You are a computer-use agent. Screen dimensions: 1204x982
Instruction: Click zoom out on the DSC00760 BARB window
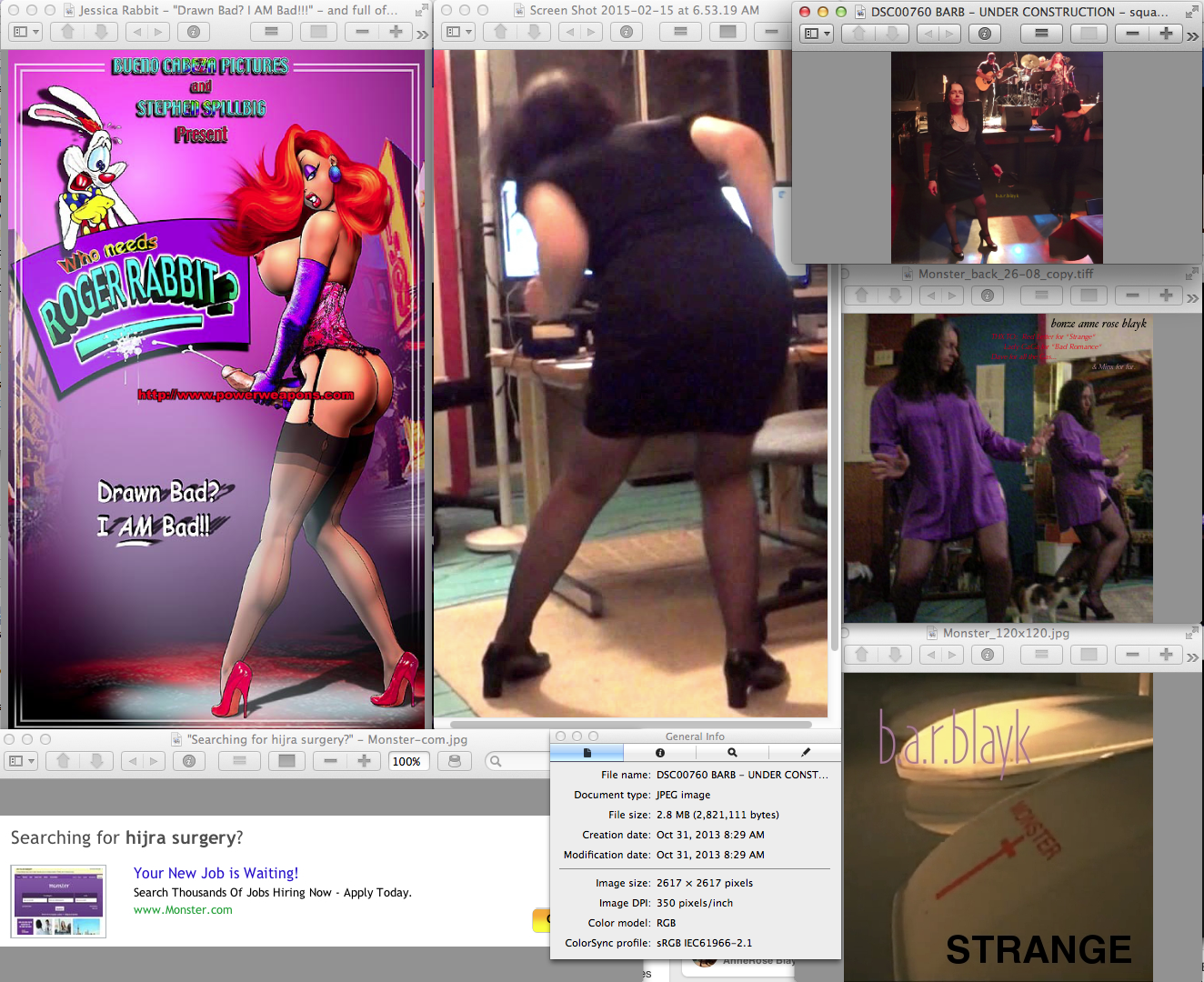[1132, 34]
